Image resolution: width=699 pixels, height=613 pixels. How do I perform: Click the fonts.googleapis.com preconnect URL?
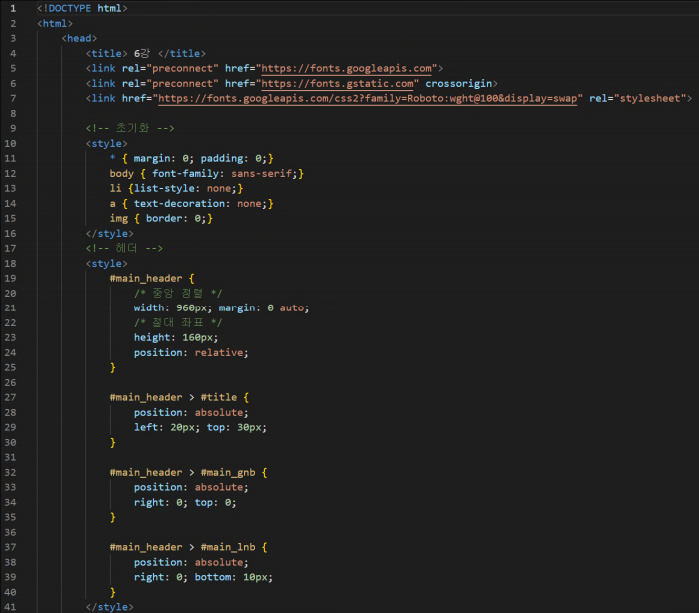tap(346, 69)
